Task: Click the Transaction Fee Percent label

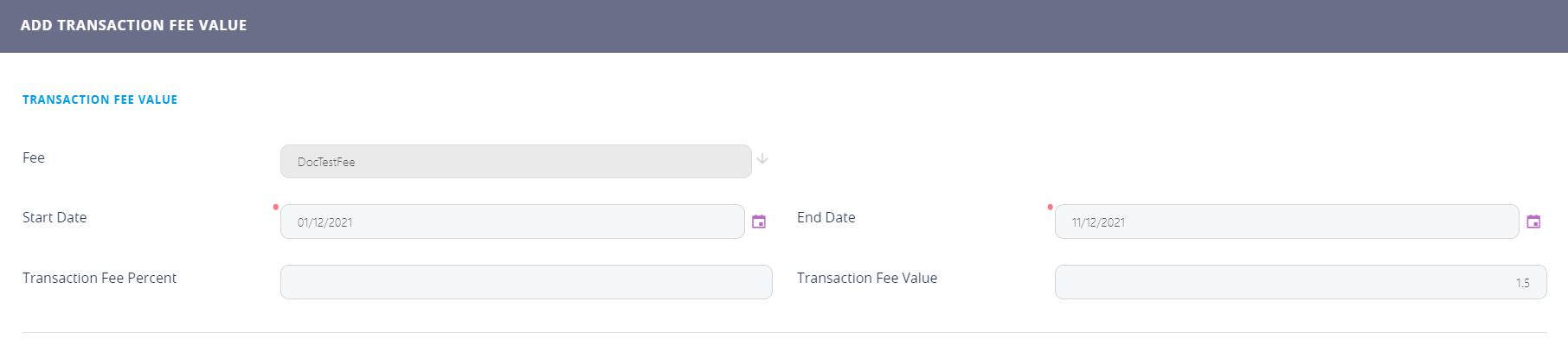Action: coord(100,279)
